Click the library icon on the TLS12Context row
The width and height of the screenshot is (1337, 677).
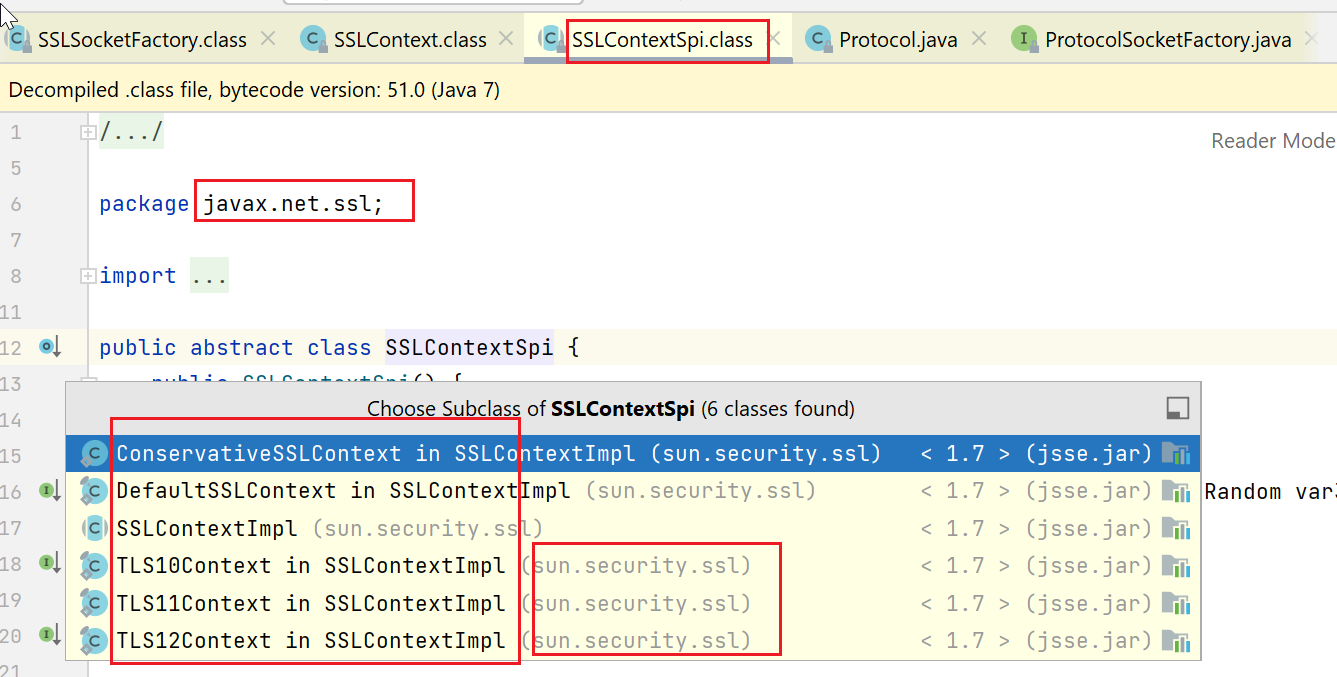click(x=1175, y=641)
